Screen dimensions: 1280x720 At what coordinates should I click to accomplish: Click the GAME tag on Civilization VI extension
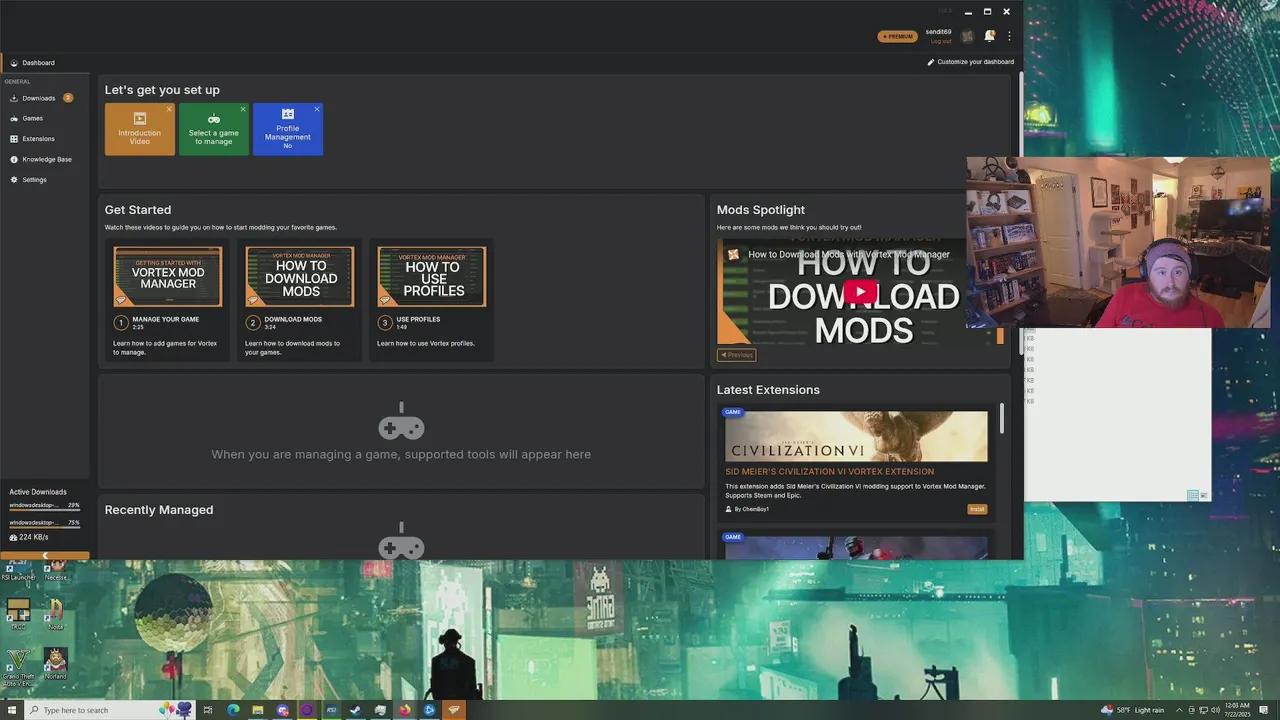tap(733, 412)
